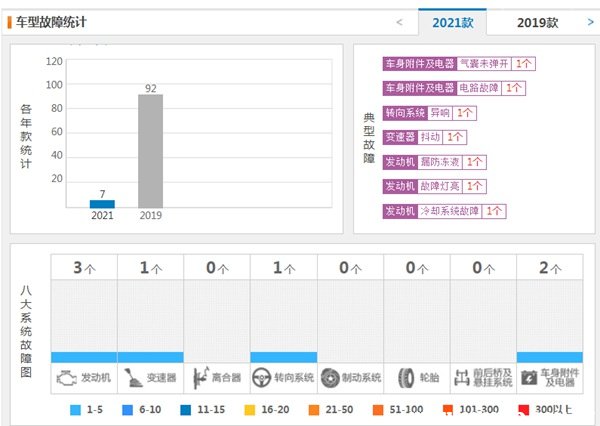Switch to the 2021款 tab
This screenshot has height=426, width=600.
click(460, 22)
